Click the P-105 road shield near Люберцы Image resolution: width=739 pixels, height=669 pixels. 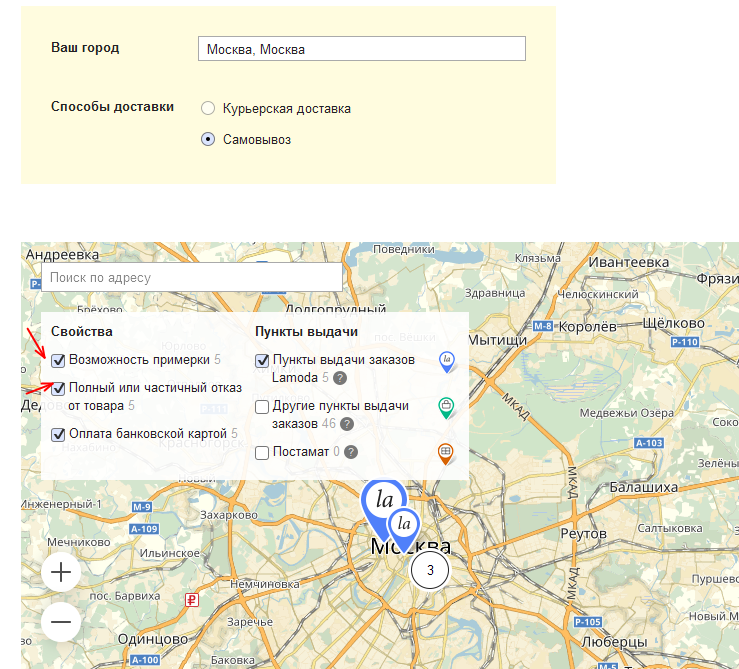point(588,622)
